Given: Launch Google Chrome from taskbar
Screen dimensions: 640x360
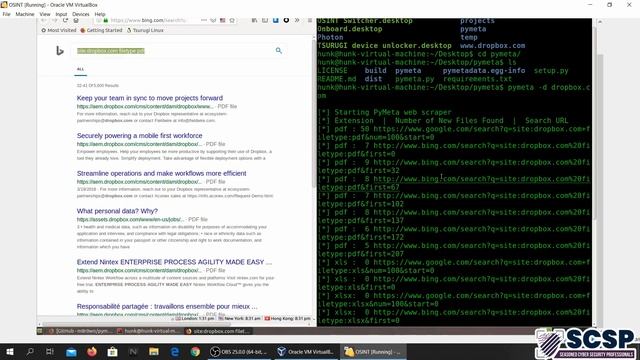Looking at the screenshot, I should point(195,351).
